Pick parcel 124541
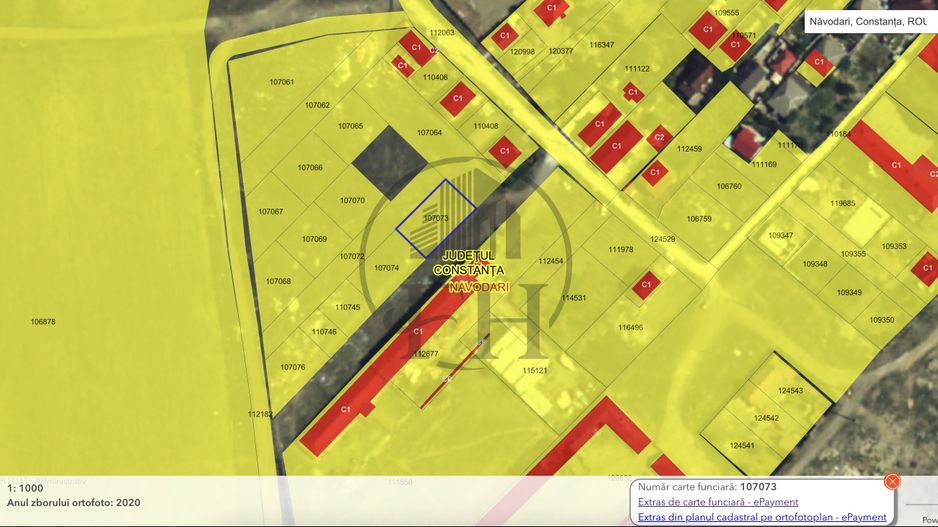 pyautogui.click(x=742, y=446)
